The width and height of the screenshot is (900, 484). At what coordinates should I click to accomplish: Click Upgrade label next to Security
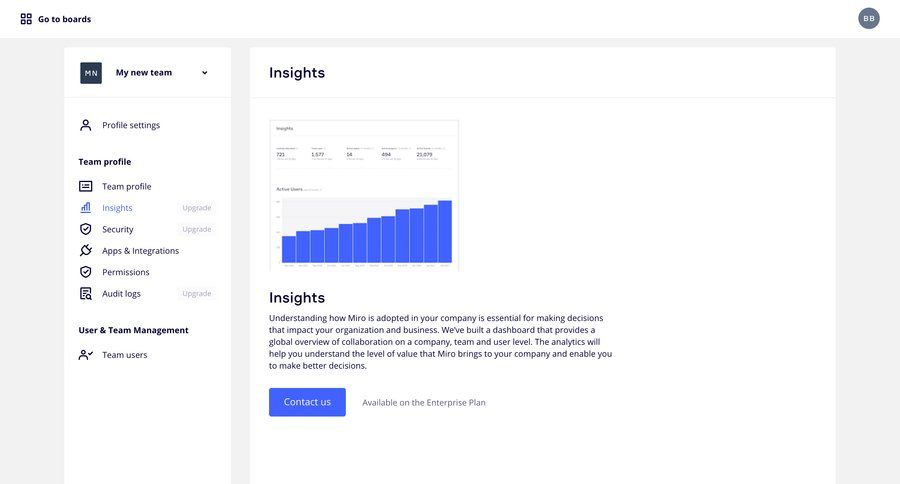(197, 229)
